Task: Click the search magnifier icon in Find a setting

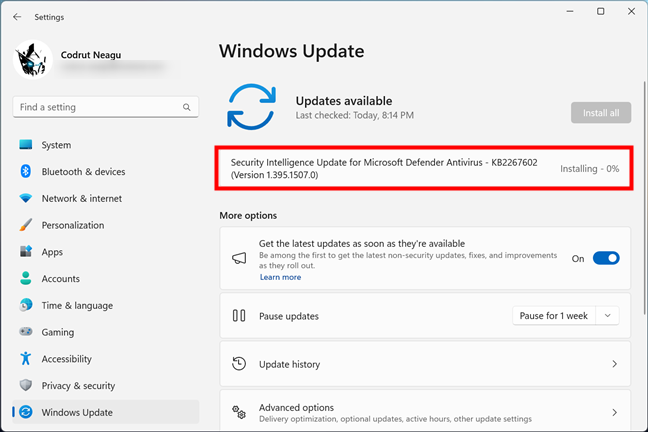Action: point(186,107)
